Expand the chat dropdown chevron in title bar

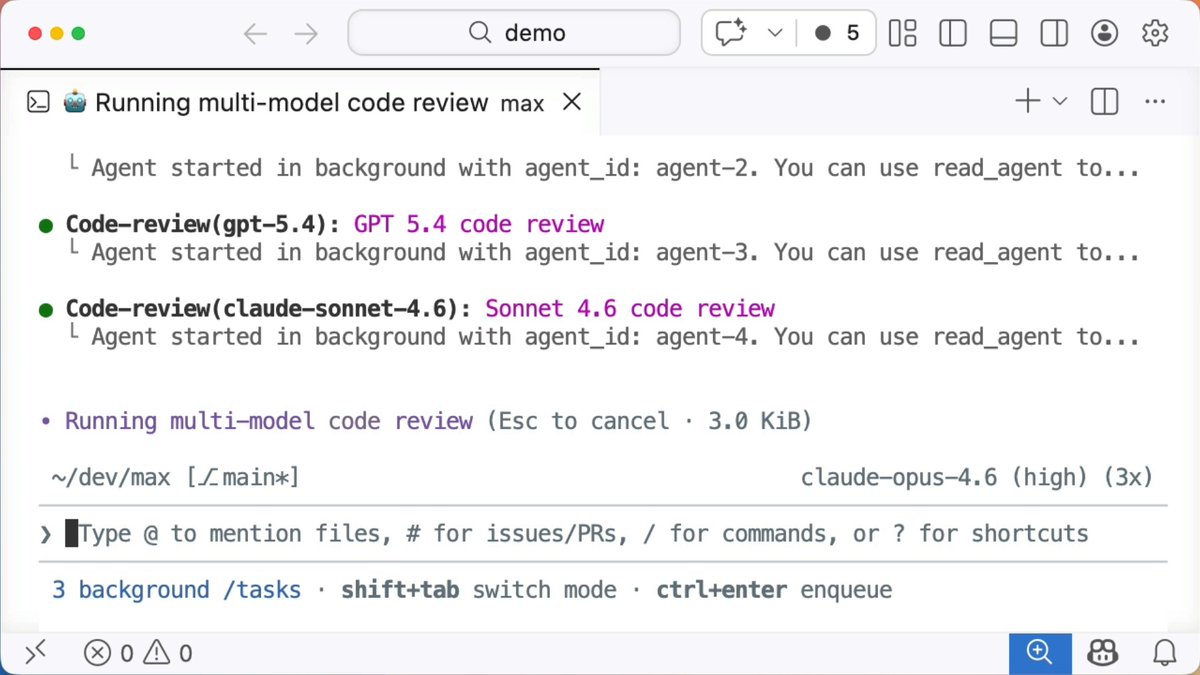tap(774, 33)
